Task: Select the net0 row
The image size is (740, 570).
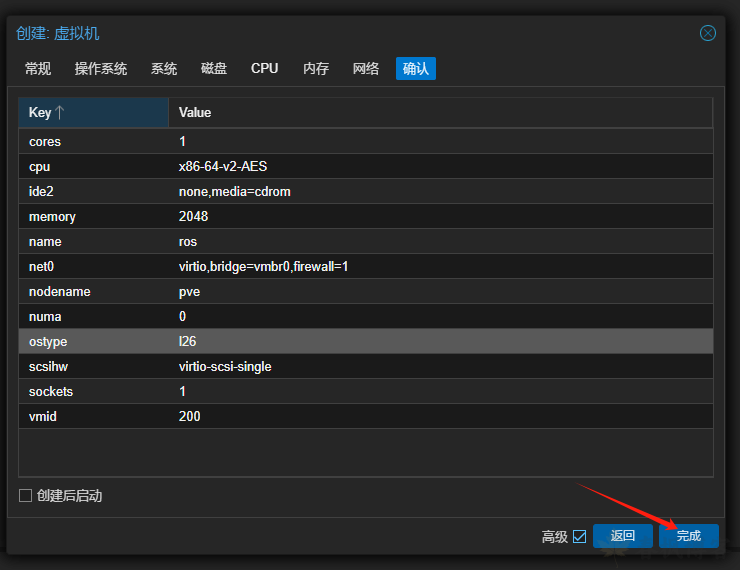Action: [x=365, y=267]
